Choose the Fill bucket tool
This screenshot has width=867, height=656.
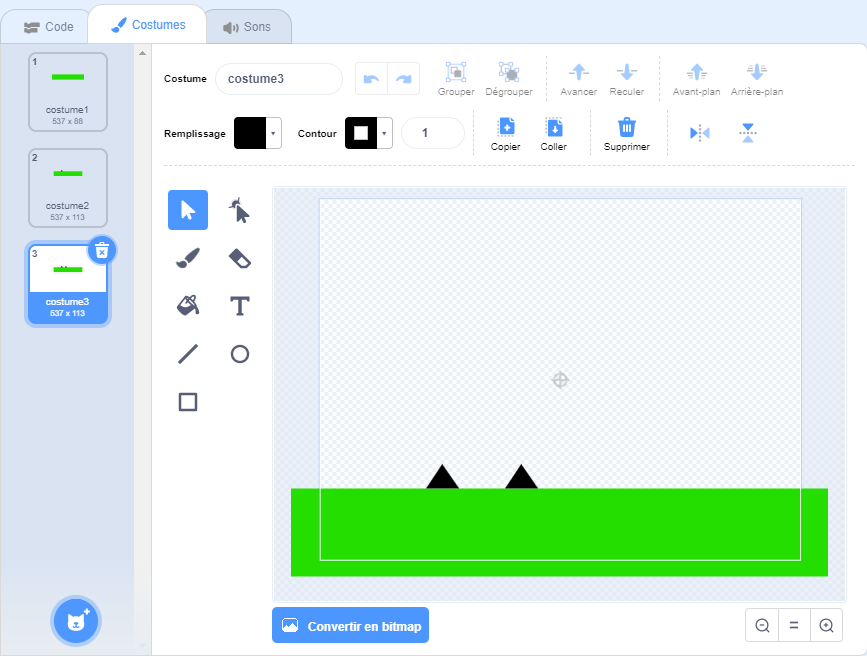pos(188,306)
